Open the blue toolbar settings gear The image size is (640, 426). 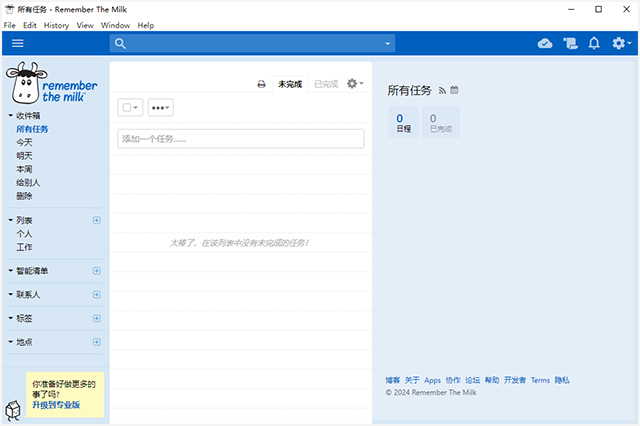(x=621, y=43)
